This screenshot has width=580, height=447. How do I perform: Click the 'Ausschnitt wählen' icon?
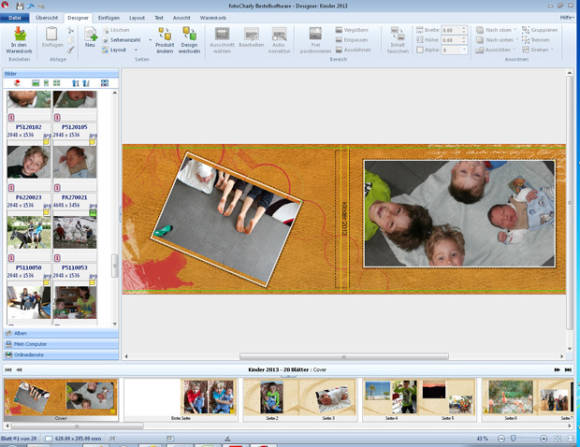(222, 34)
